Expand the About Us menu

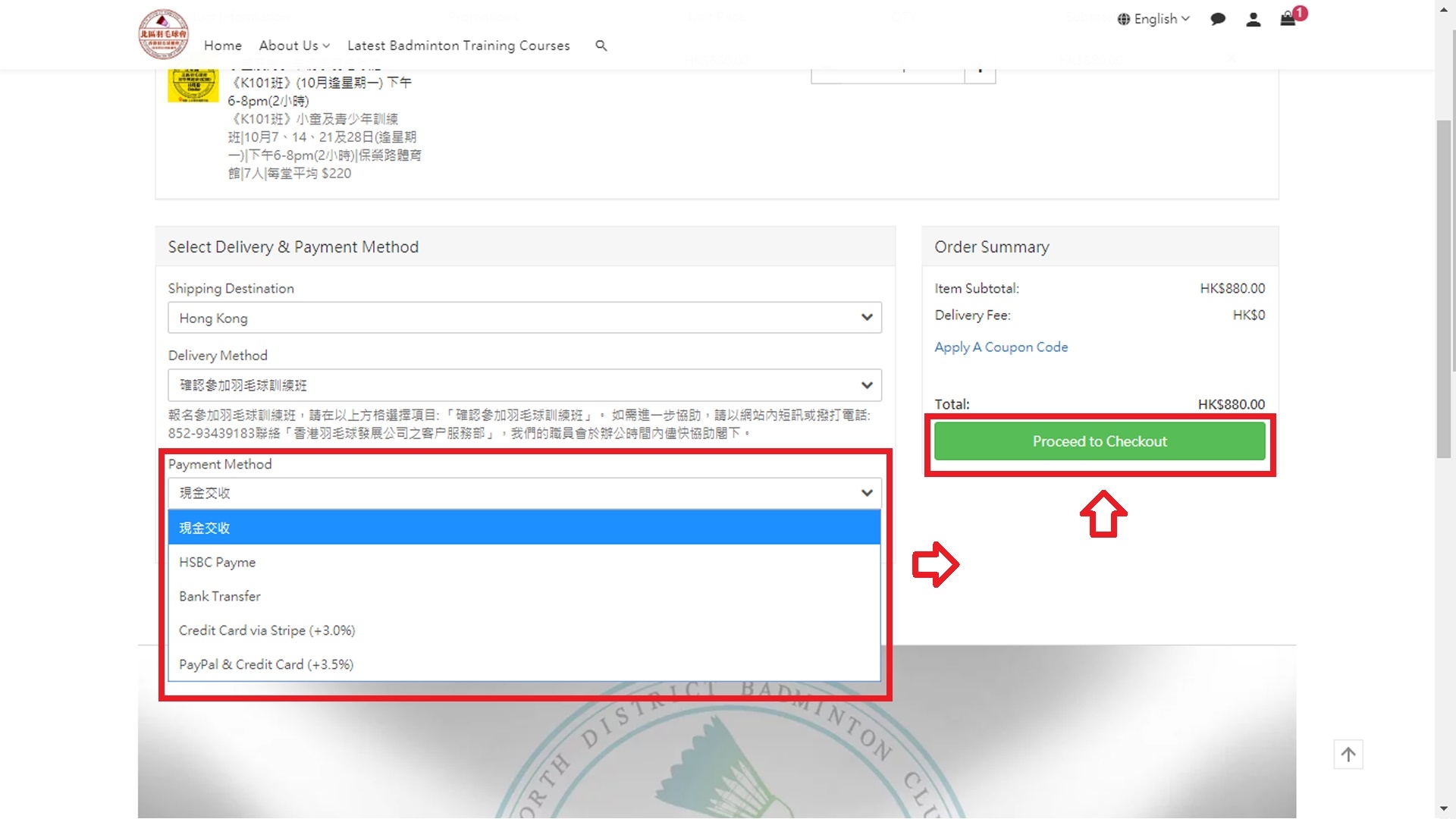coord(293,45)
